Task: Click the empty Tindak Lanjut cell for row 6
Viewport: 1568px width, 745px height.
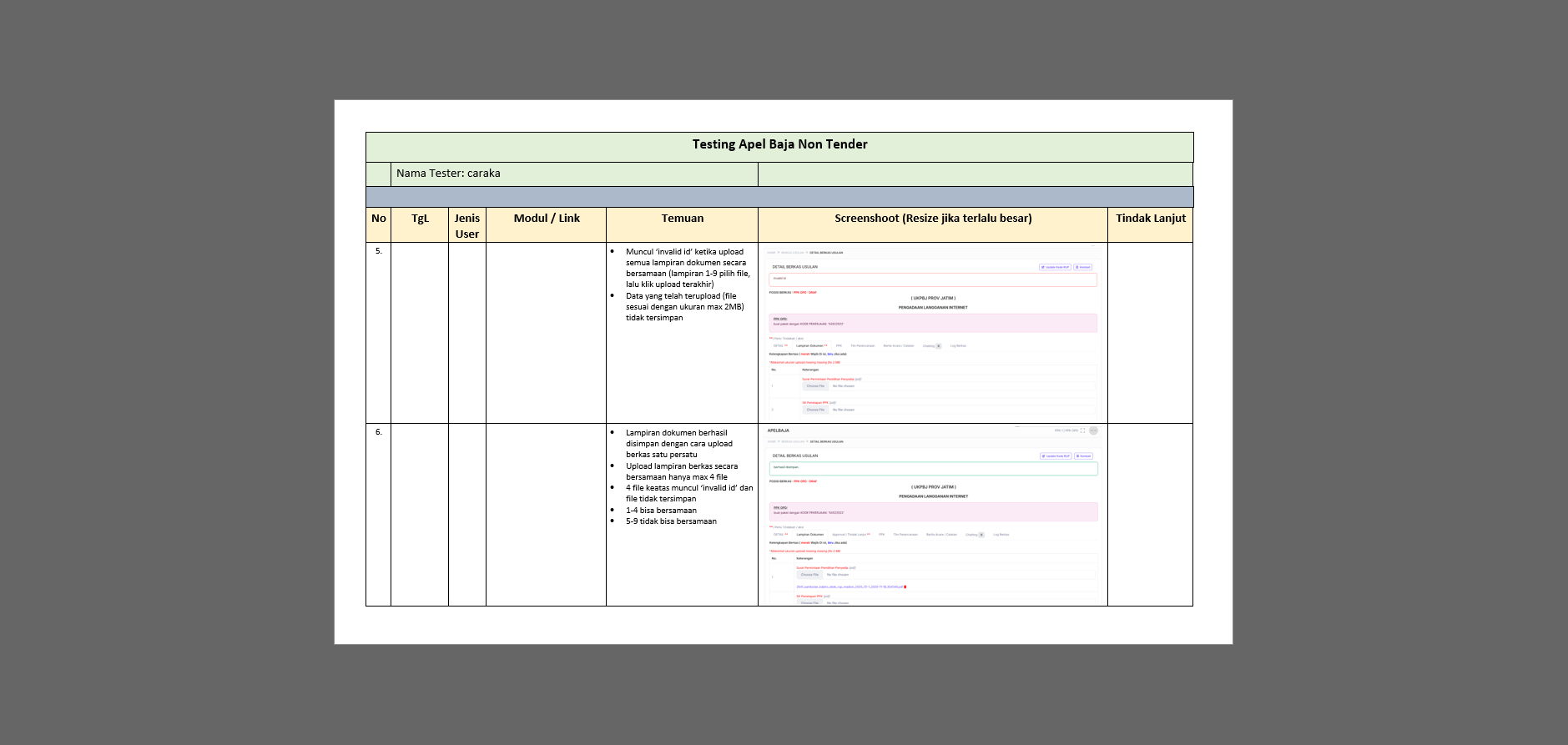Action: pyautogui.click(x=1150, y=515)
